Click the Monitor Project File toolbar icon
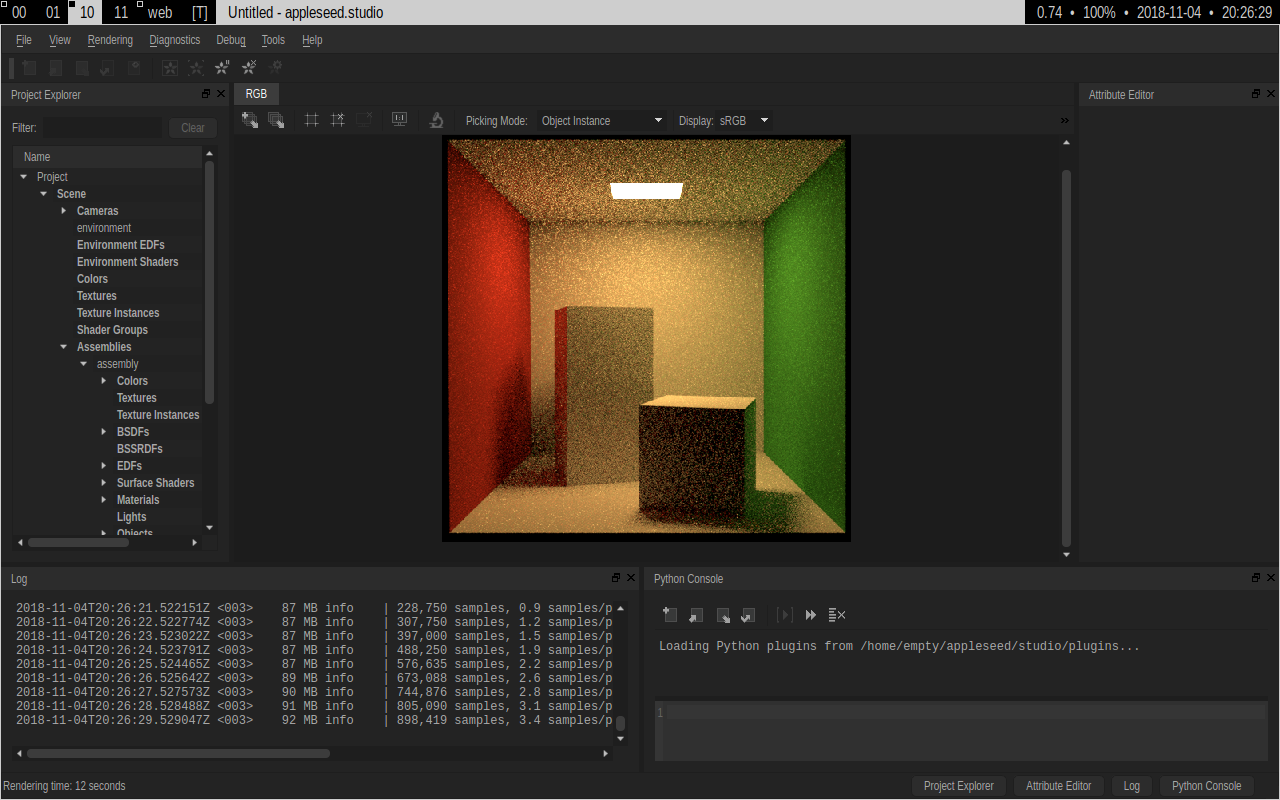Viewport: 1280px width, 800px height. [134, 68]
